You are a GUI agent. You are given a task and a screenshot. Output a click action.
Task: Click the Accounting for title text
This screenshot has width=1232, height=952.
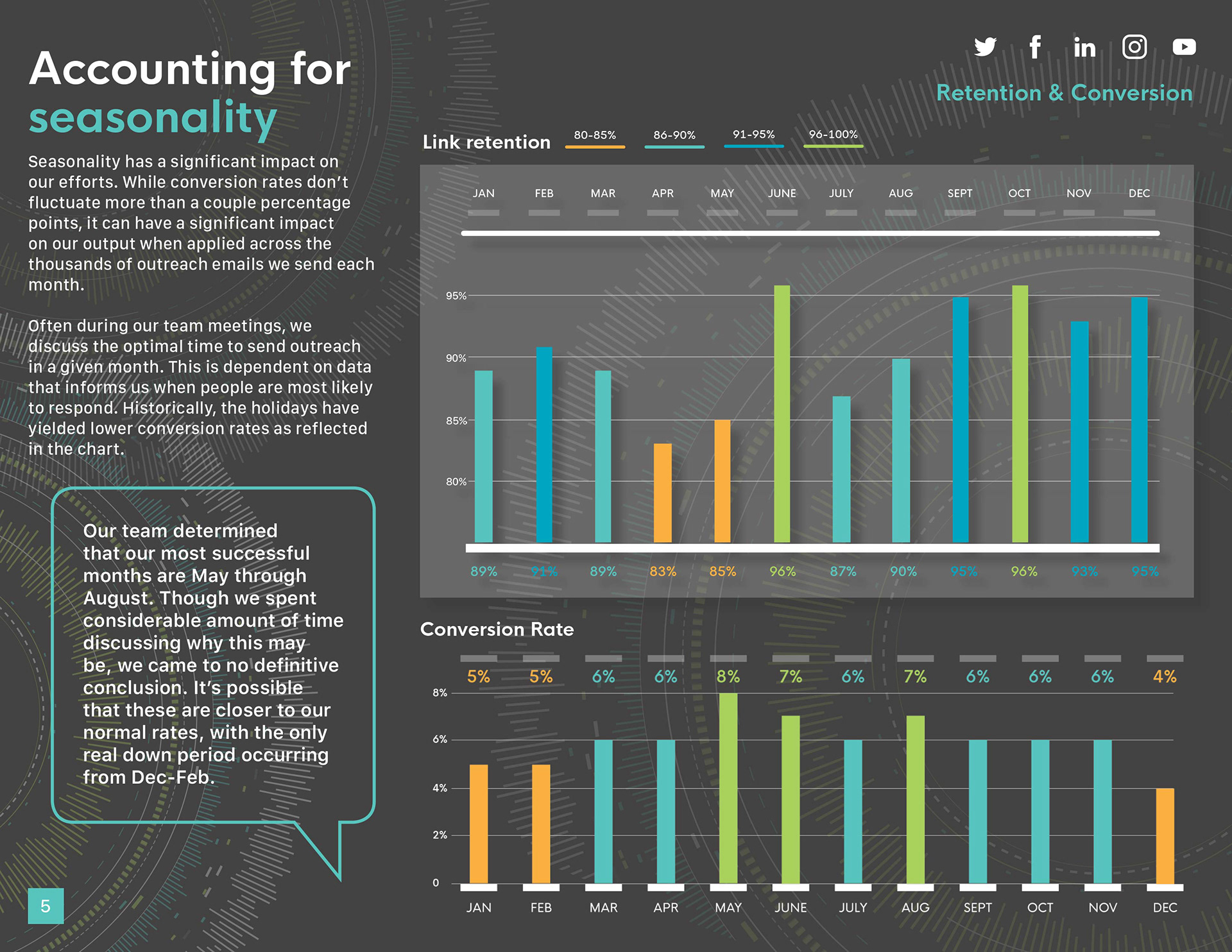[x=190, y=69]
